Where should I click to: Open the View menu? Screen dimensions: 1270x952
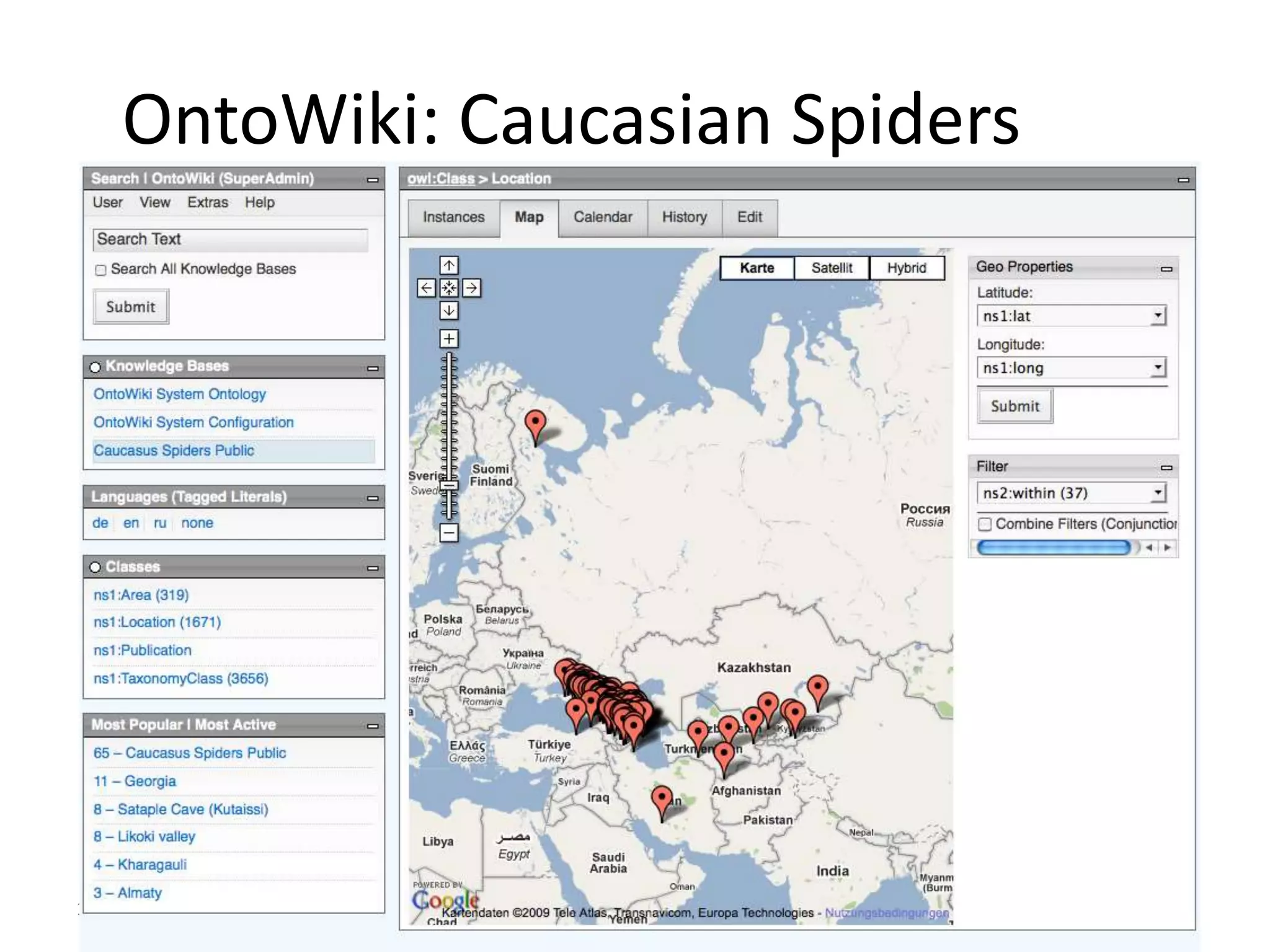click(x=154, y=203)
